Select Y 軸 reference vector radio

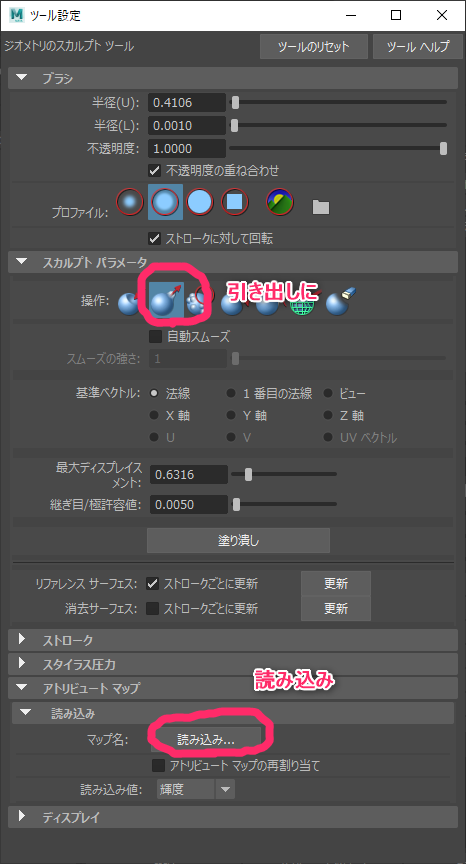(x=231, y=415)
